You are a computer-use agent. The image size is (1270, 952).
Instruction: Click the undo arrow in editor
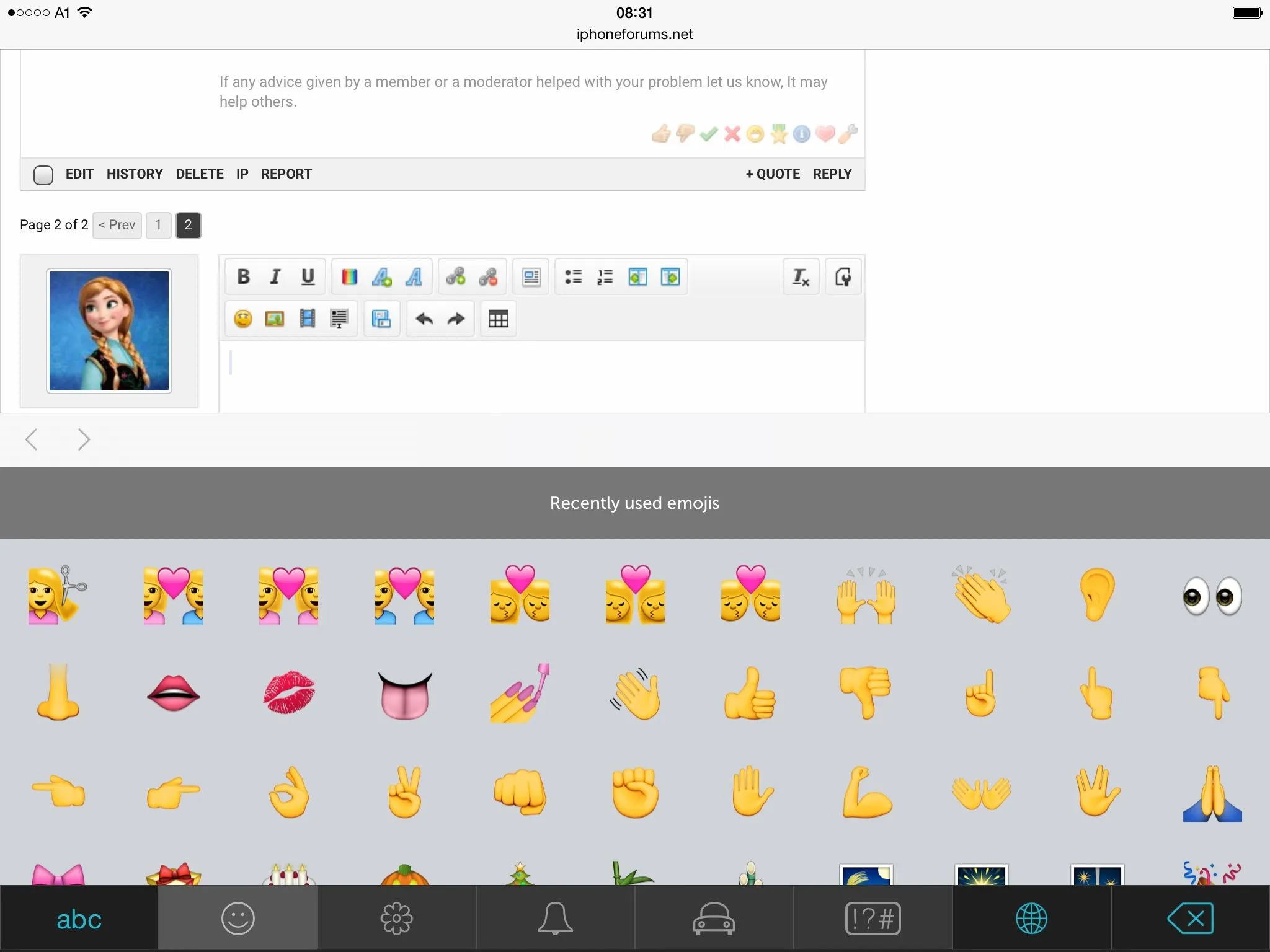[424, 319]
